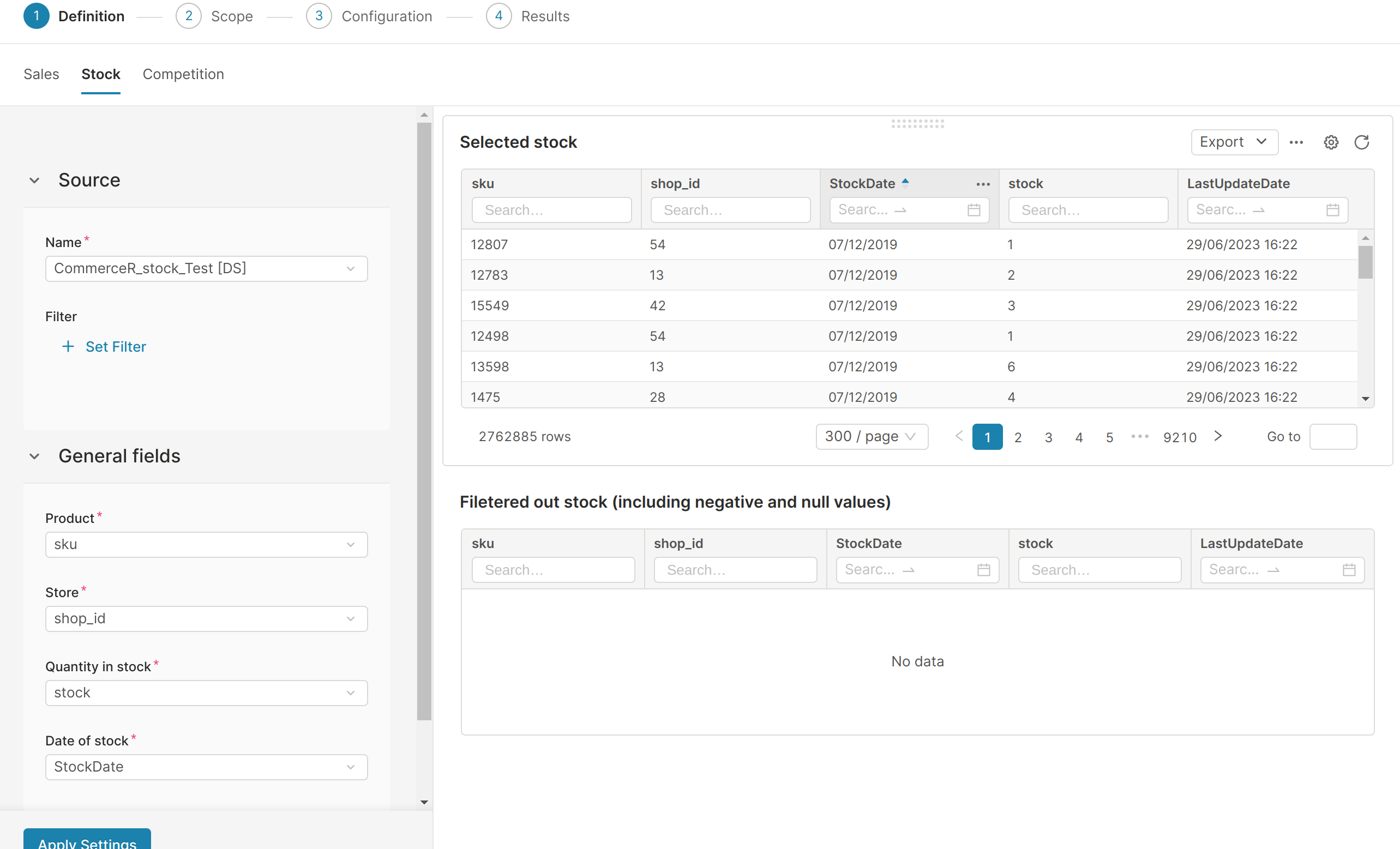Go to Scope step 2
Screen dimensions: 1400x849
[214, 16]
